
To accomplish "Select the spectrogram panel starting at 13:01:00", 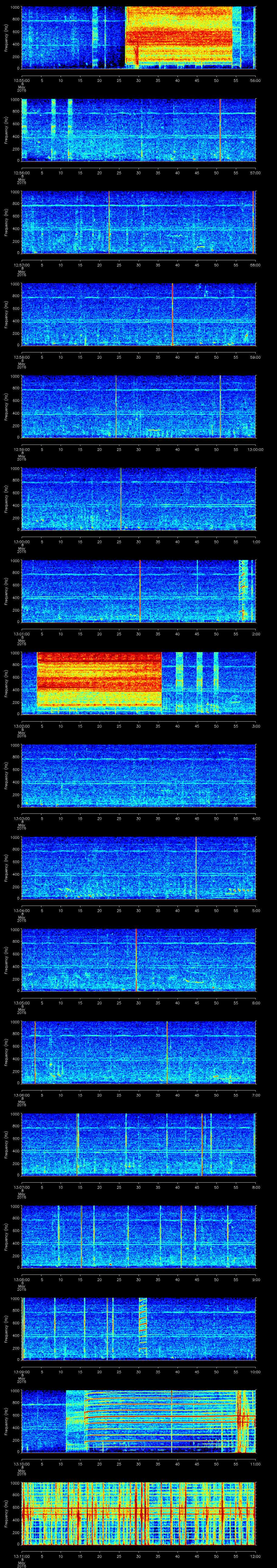I will (x=138, y=591).
